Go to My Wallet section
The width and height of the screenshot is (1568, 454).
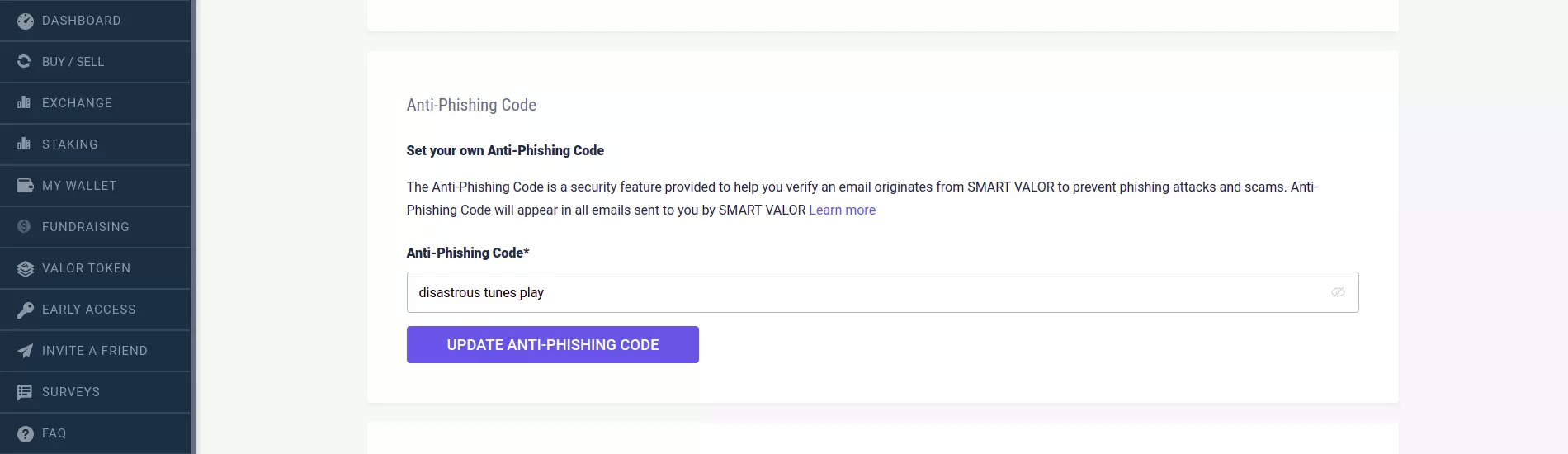point(95,186)
